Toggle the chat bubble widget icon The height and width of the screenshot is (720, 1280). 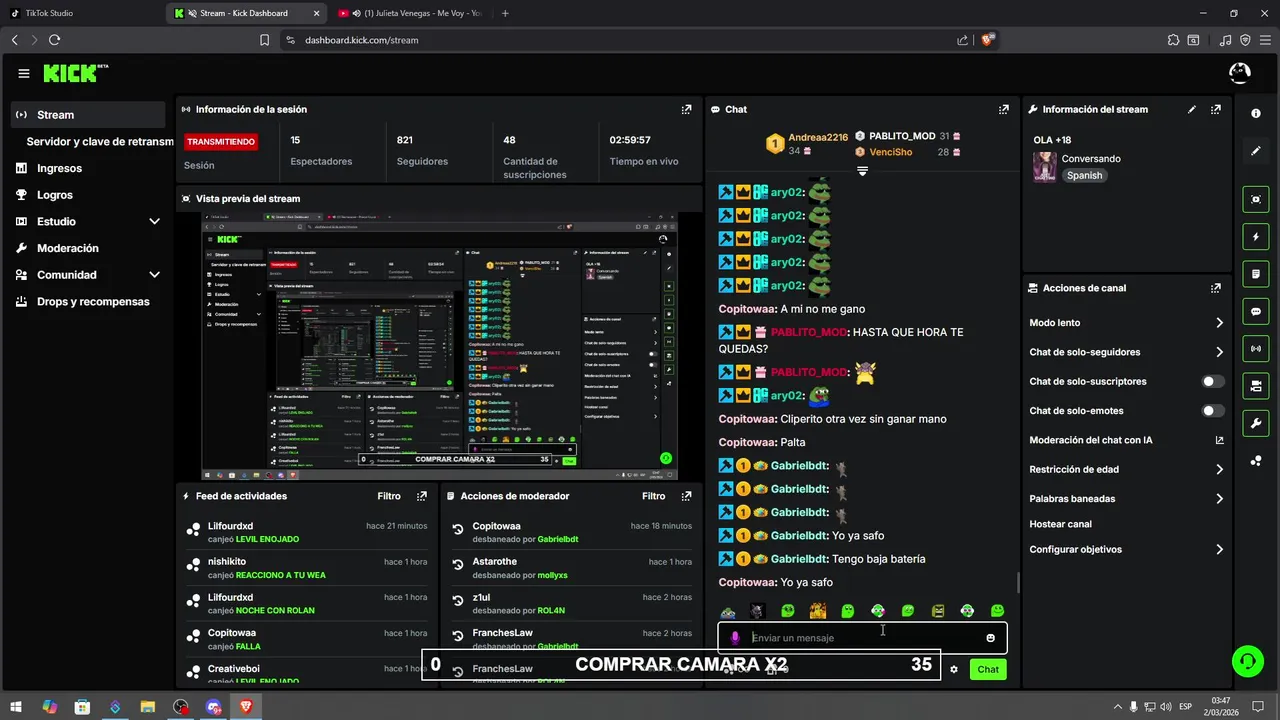click(x=1256, y=311)
